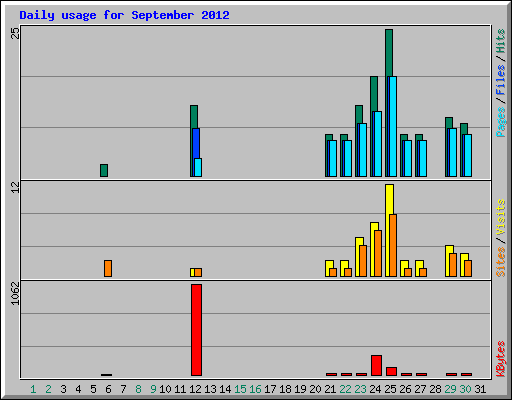Select day label 6 on the axis
The image size is (512, 400).
[108, 389]
